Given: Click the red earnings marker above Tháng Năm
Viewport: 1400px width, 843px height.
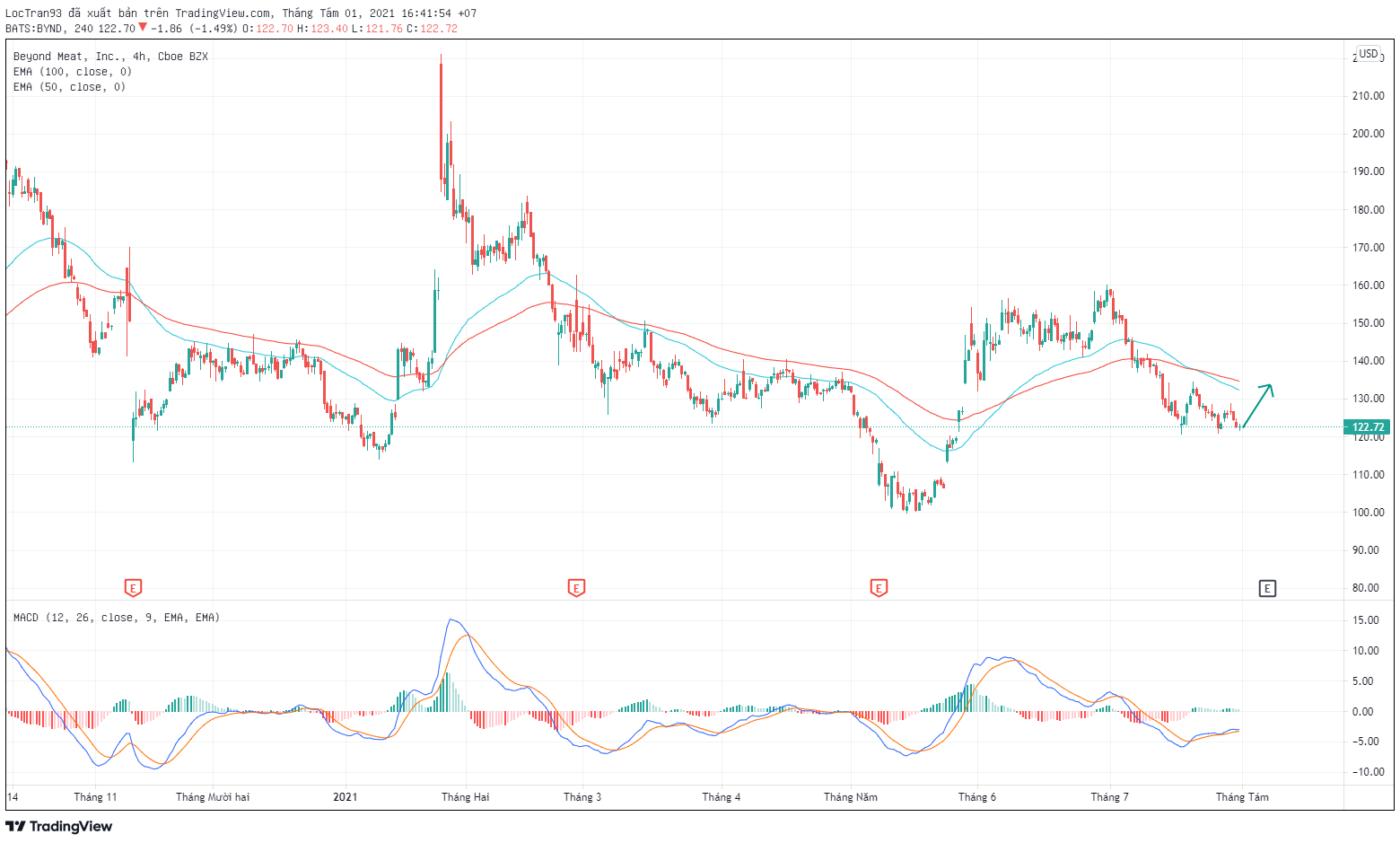Looking at the screenshot, I should point(879,588).
